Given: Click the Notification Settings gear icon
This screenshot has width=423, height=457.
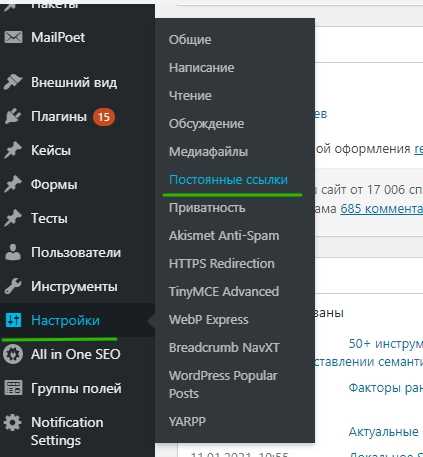Looking at the screenshot, I should coord(13,423).
